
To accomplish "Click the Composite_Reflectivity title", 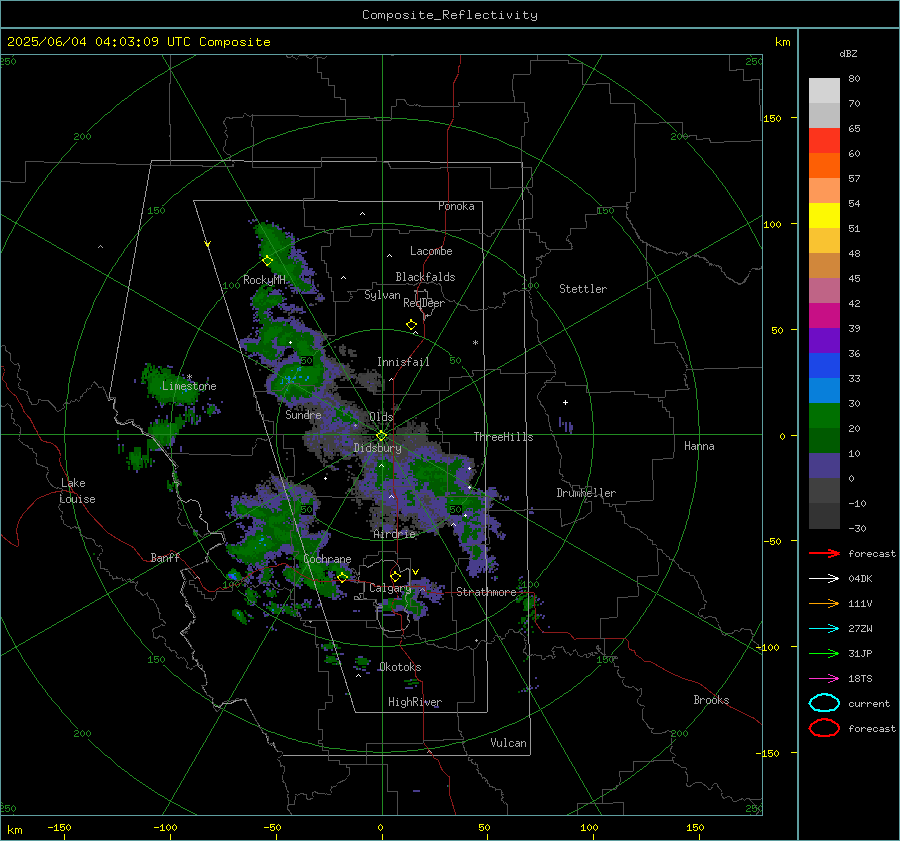I will pos(450,15).
